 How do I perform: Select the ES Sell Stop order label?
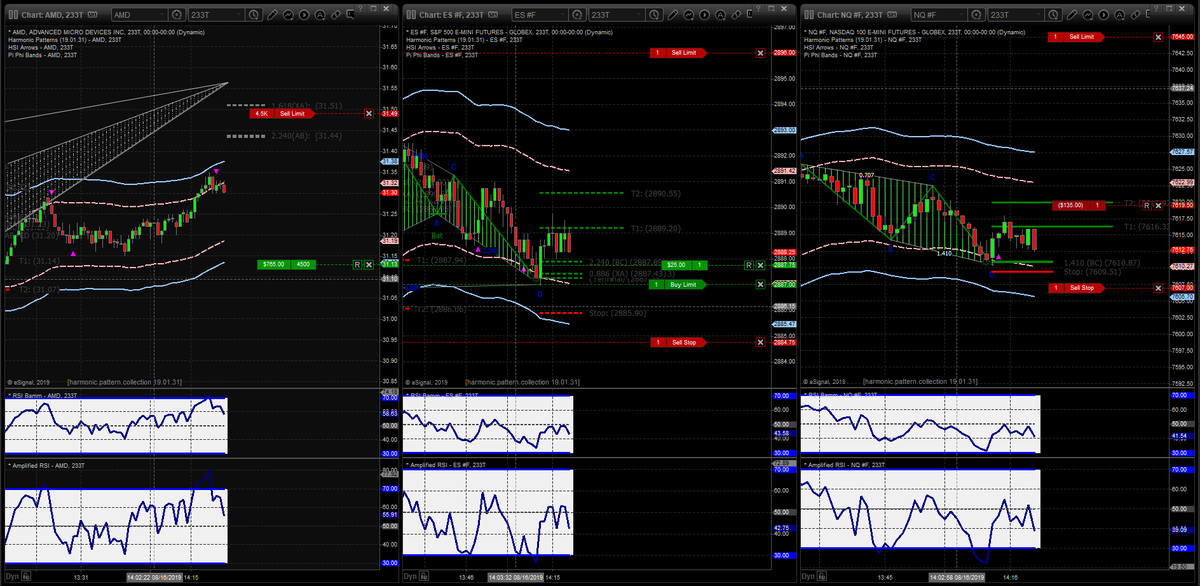677,342
